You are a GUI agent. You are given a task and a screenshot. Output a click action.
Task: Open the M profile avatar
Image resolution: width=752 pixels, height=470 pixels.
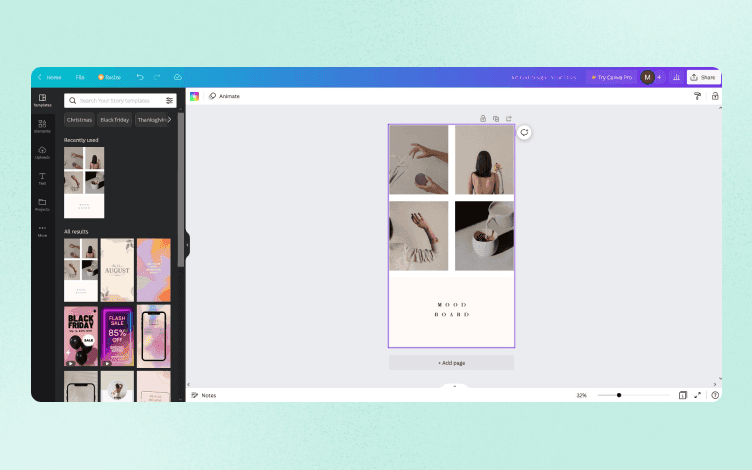pyautogui.click(x=647, y=77)
